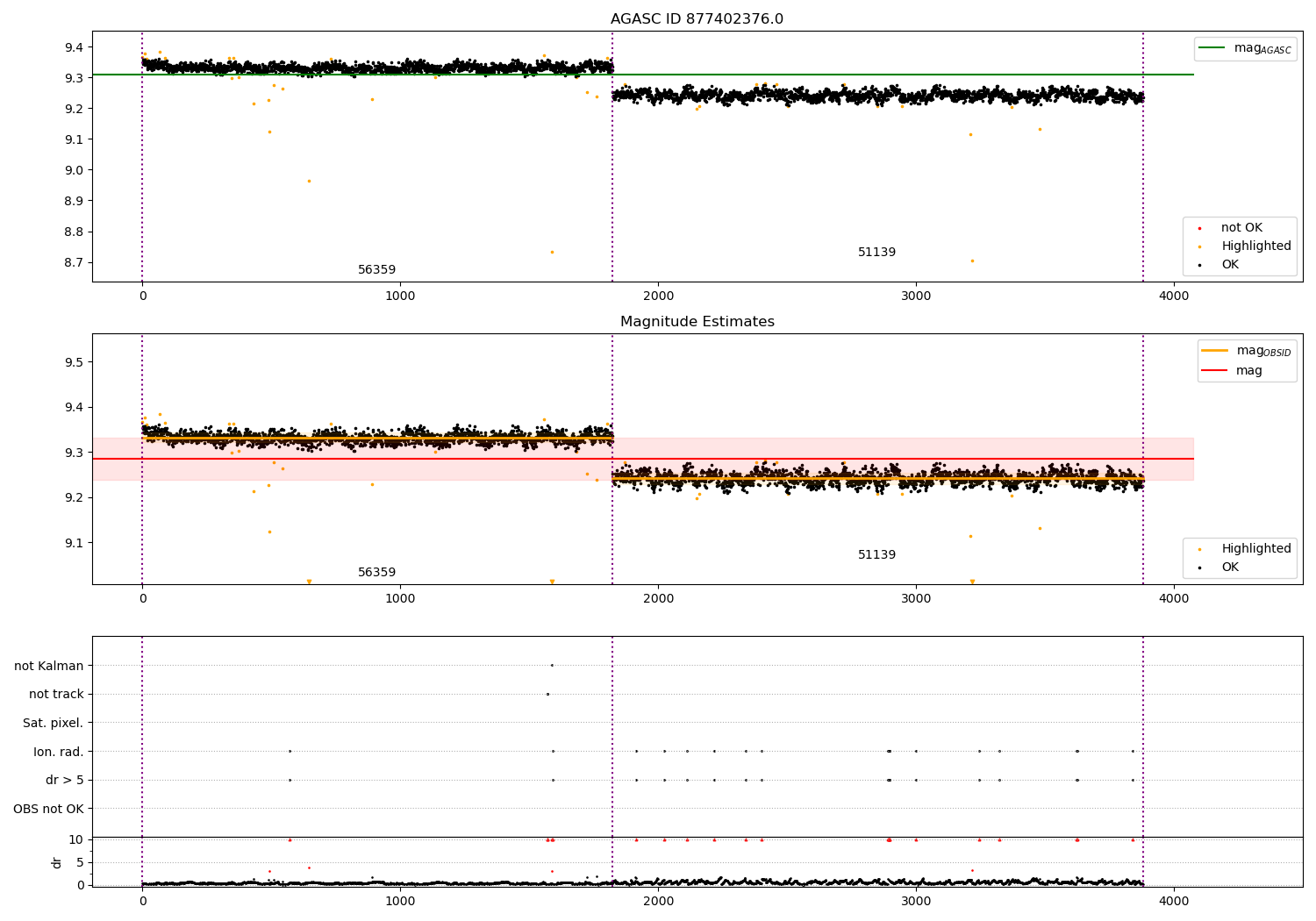The height and width of the screenshot is (921, 1316).
Task: Click the 2000 x-tick under Magnitude Estimates panel
Action: [658, 599]
